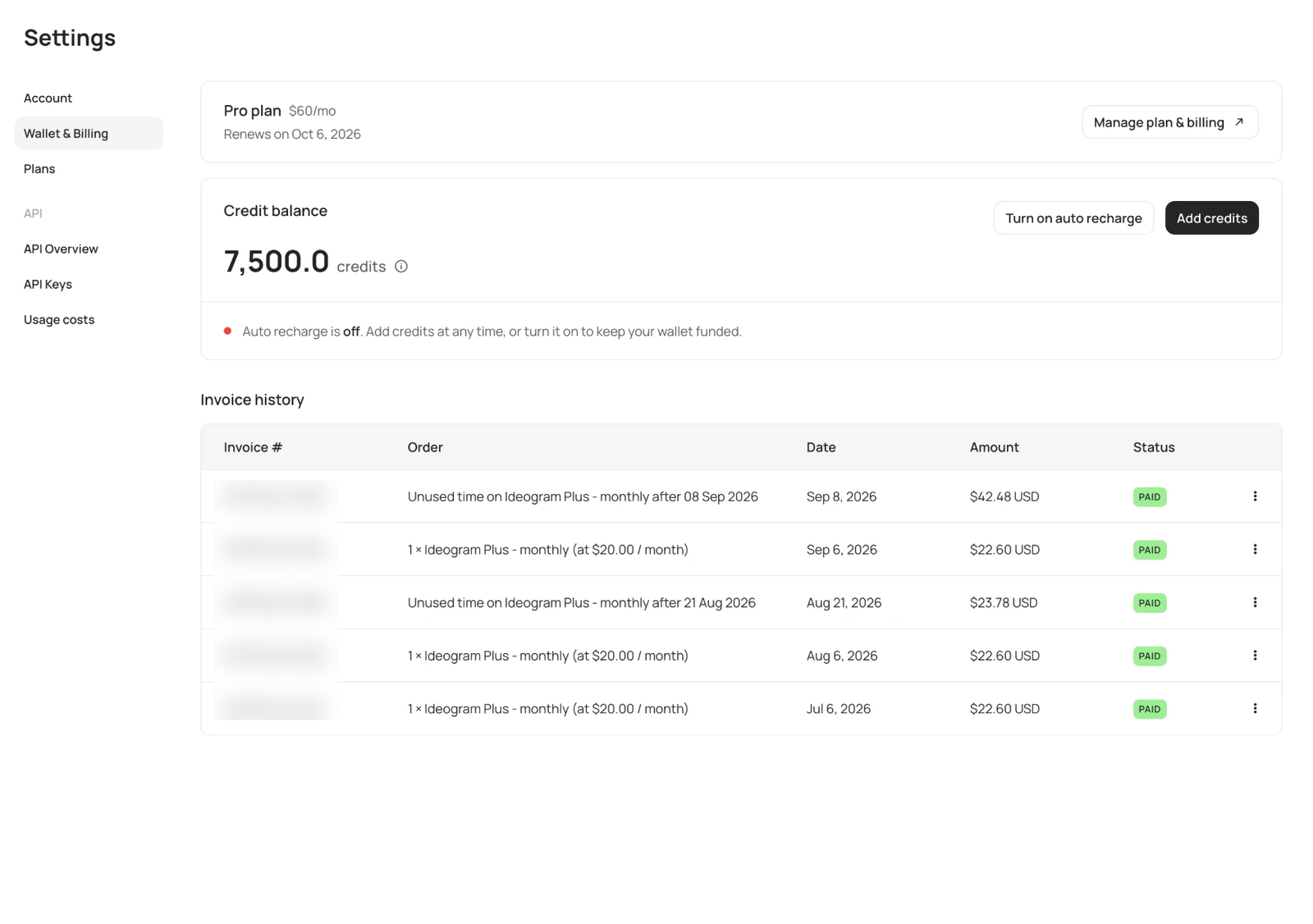1313x924 pixels.
Task: Click blurred invoice number in Sep 8 row
Action: pyautogui.click(x=275, y=496)
